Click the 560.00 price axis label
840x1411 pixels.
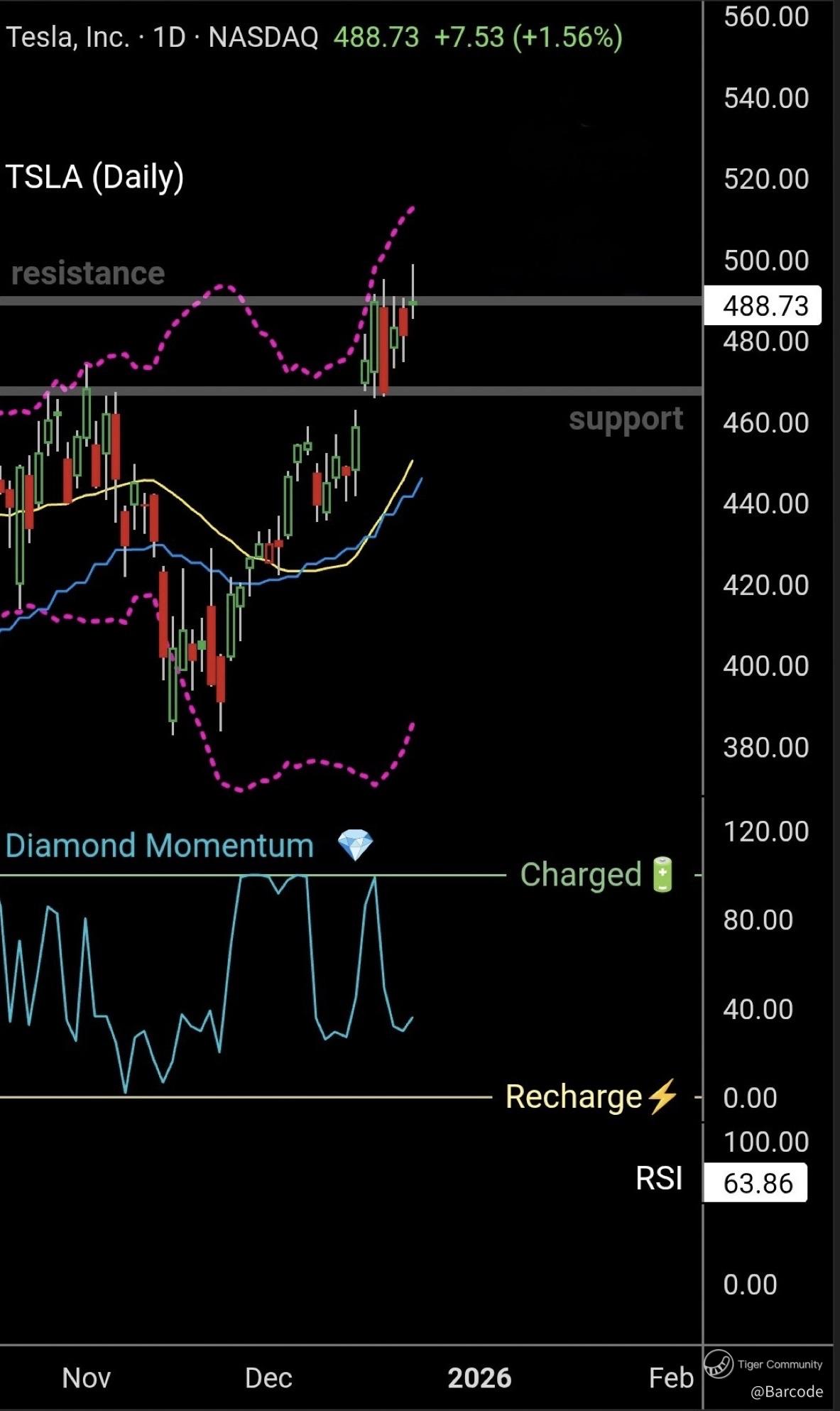[x=766, y=17]
